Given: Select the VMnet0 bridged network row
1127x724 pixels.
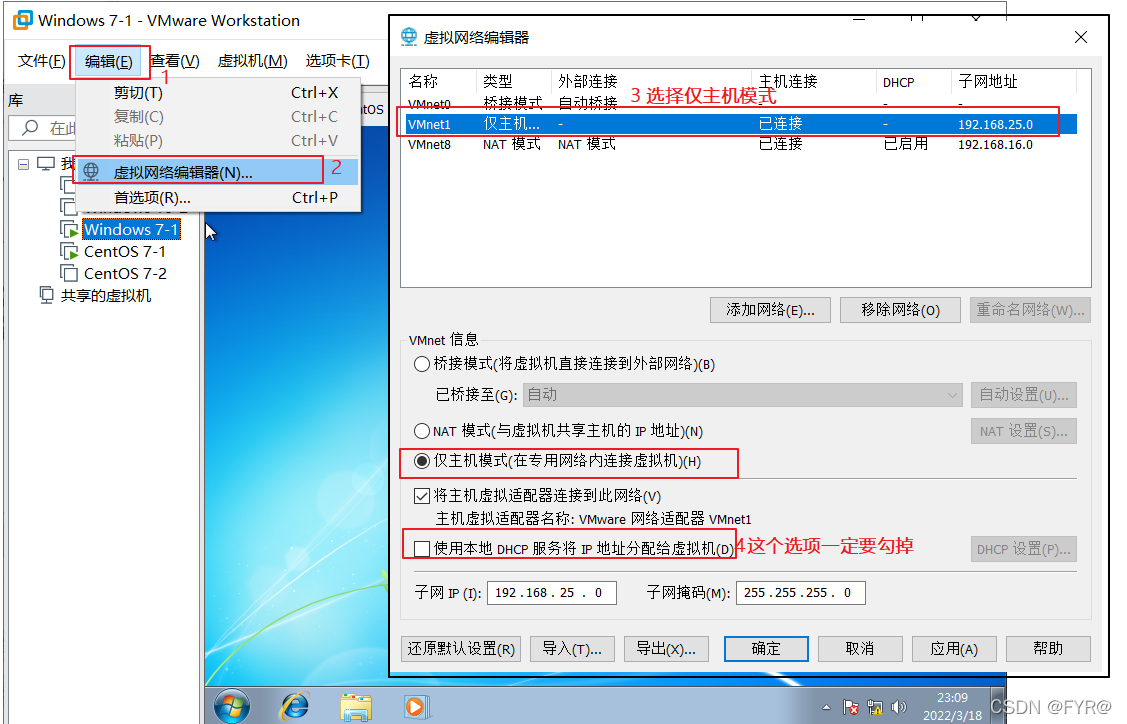Looking at the screenshot, I should pos(741,104).
